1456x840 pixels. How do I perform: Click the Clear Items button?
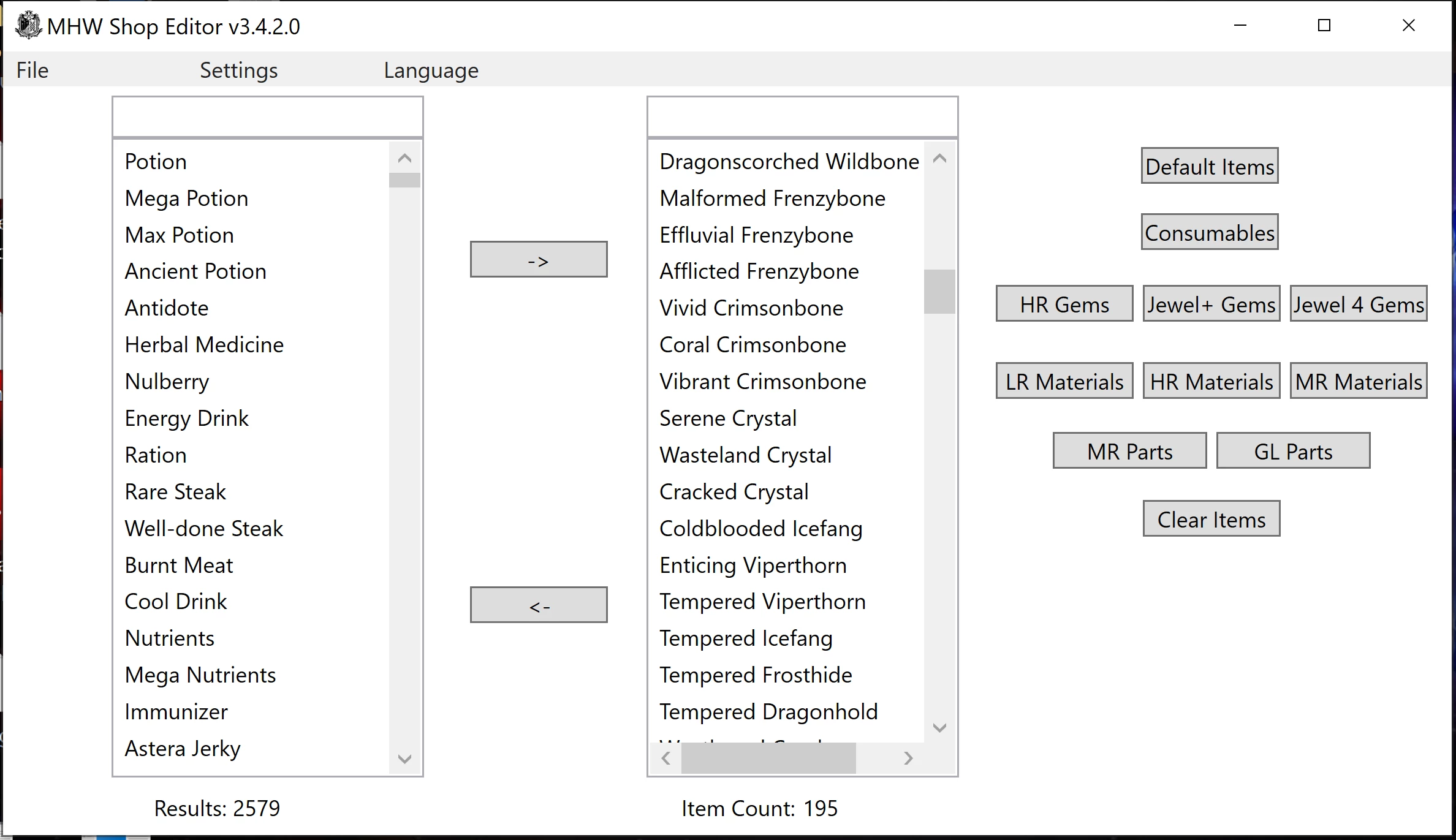coord(1211,519)
